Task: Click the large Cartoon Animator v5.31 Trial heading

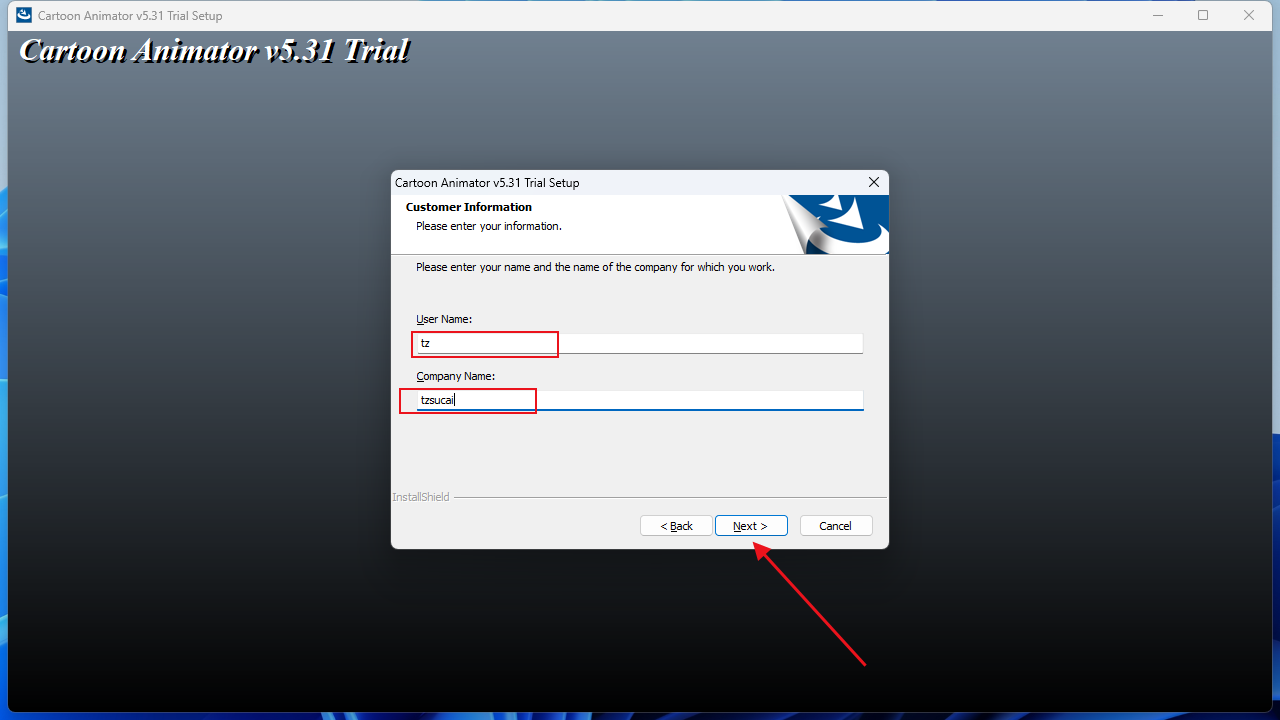Action: click(214, 50)
